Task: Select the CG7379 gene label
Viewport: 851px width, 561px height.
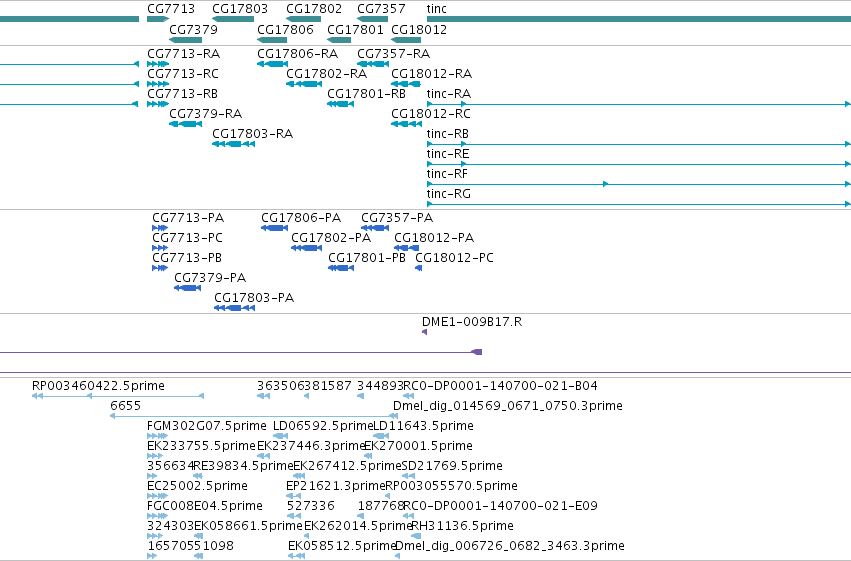Action: point(193,29)
